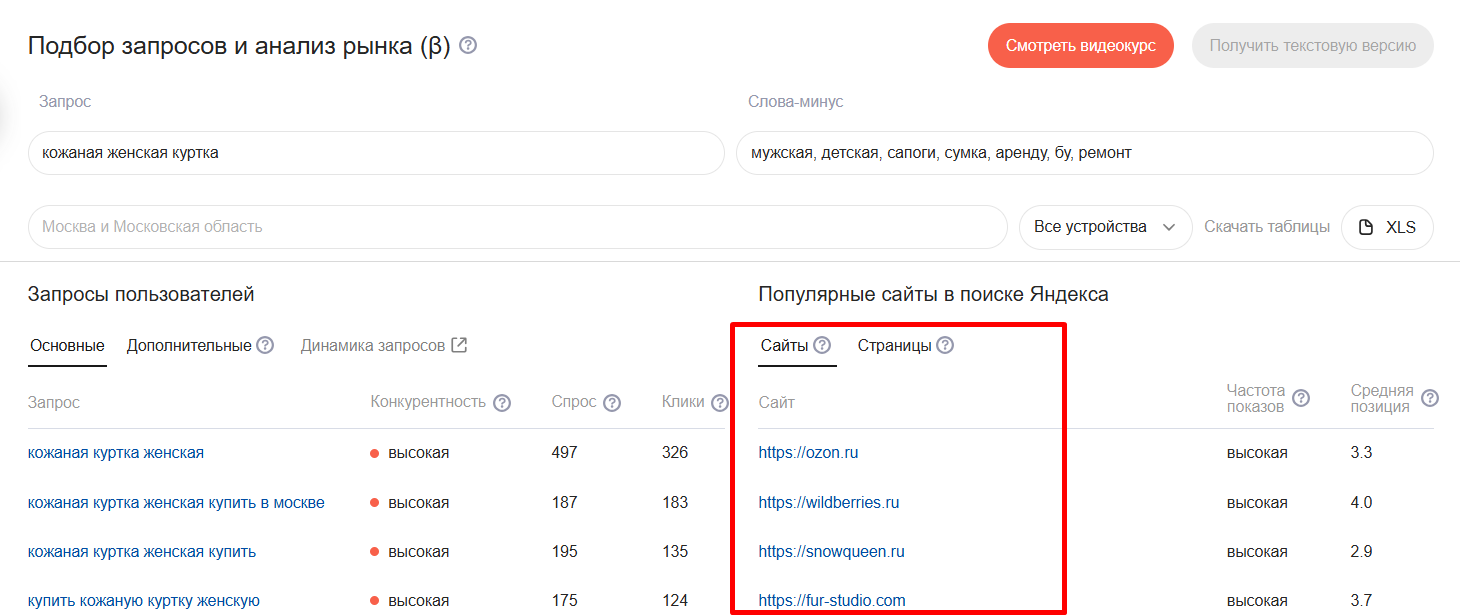Select the Основные tab
1460x616 pixels.
click(67, 346)
